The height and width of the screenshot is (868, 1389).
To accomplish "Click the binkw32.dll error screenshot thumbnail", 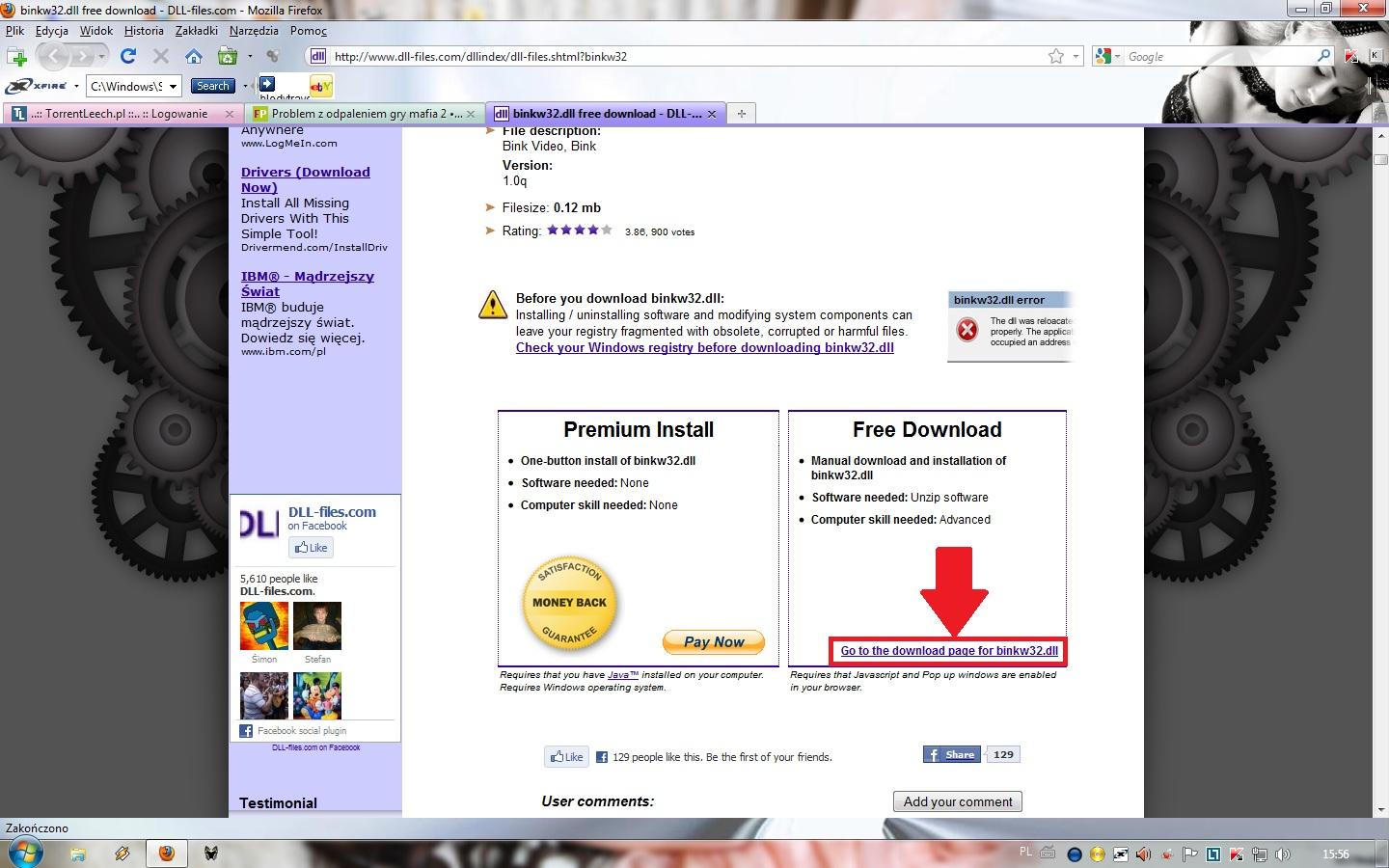I will [x=1011, y=327].
